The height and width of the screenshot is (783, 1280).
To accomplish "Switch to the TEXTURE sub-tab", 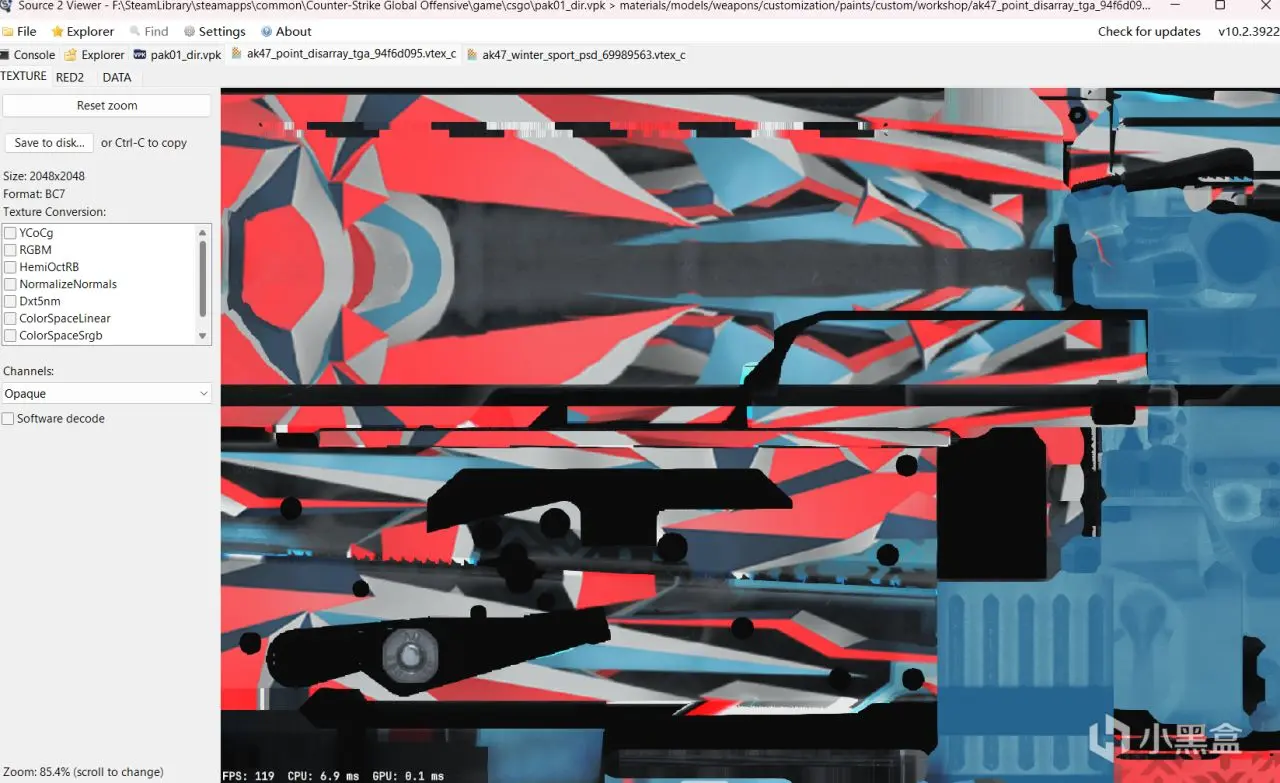I will pos(24,76).
